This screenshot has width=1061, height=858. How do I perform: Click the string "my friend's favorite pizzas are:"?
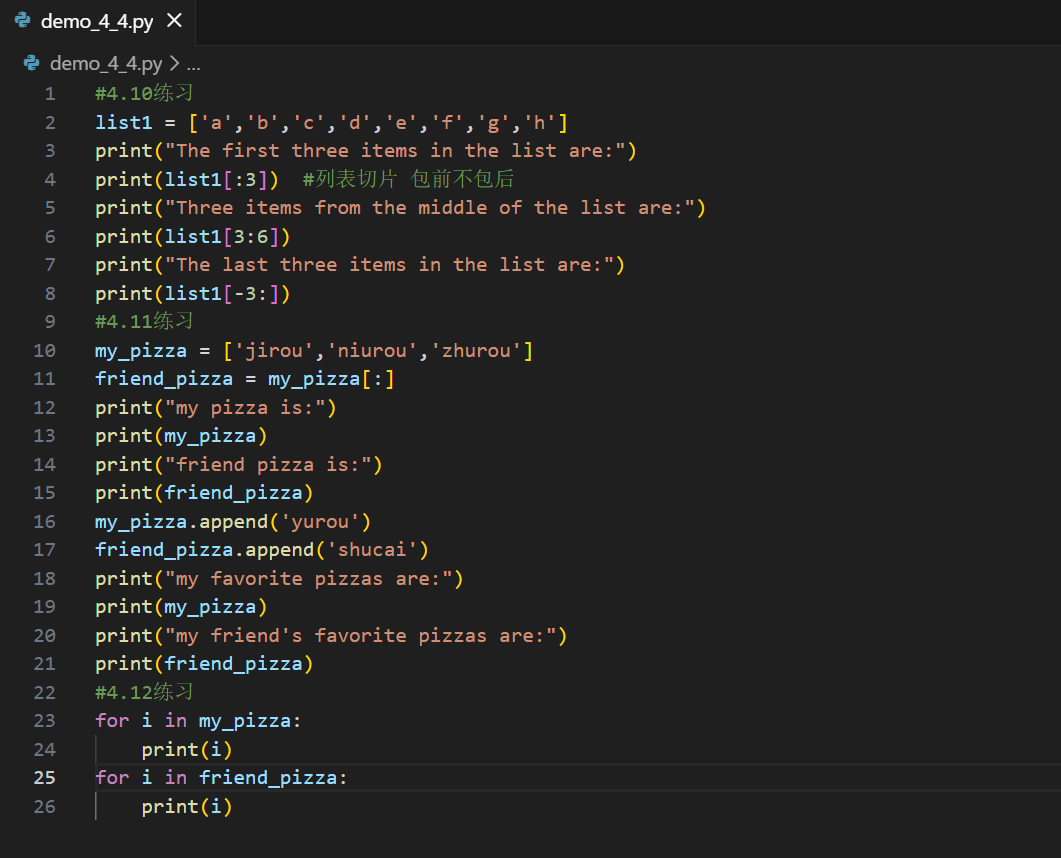click(360, 635)
